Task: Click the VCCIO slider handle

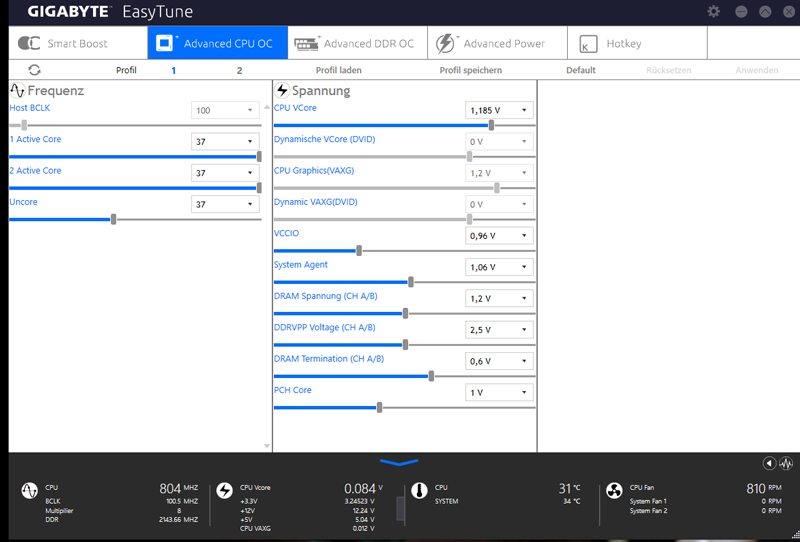Action: click(359, 251)
